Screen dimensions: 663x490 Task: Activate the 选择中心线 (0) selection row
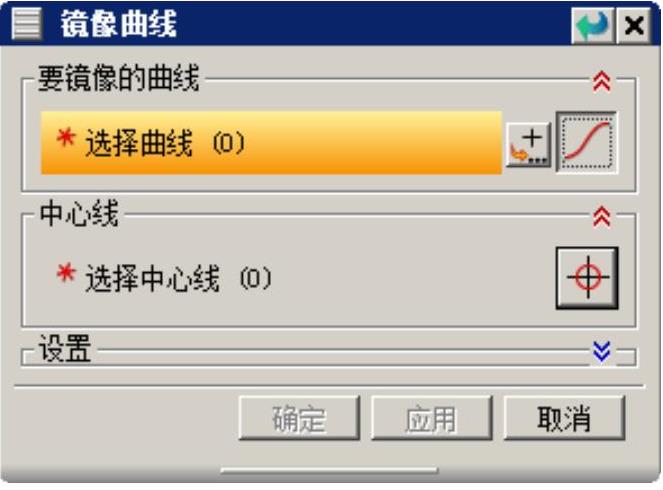165,278
